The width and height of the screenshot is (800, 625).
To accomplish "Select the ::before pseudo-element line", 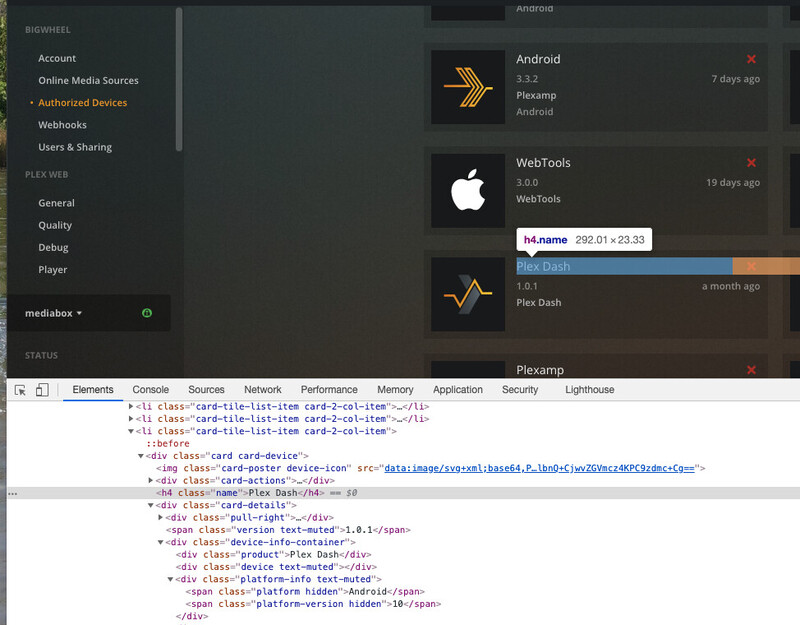I will click(x=168, y=444).
